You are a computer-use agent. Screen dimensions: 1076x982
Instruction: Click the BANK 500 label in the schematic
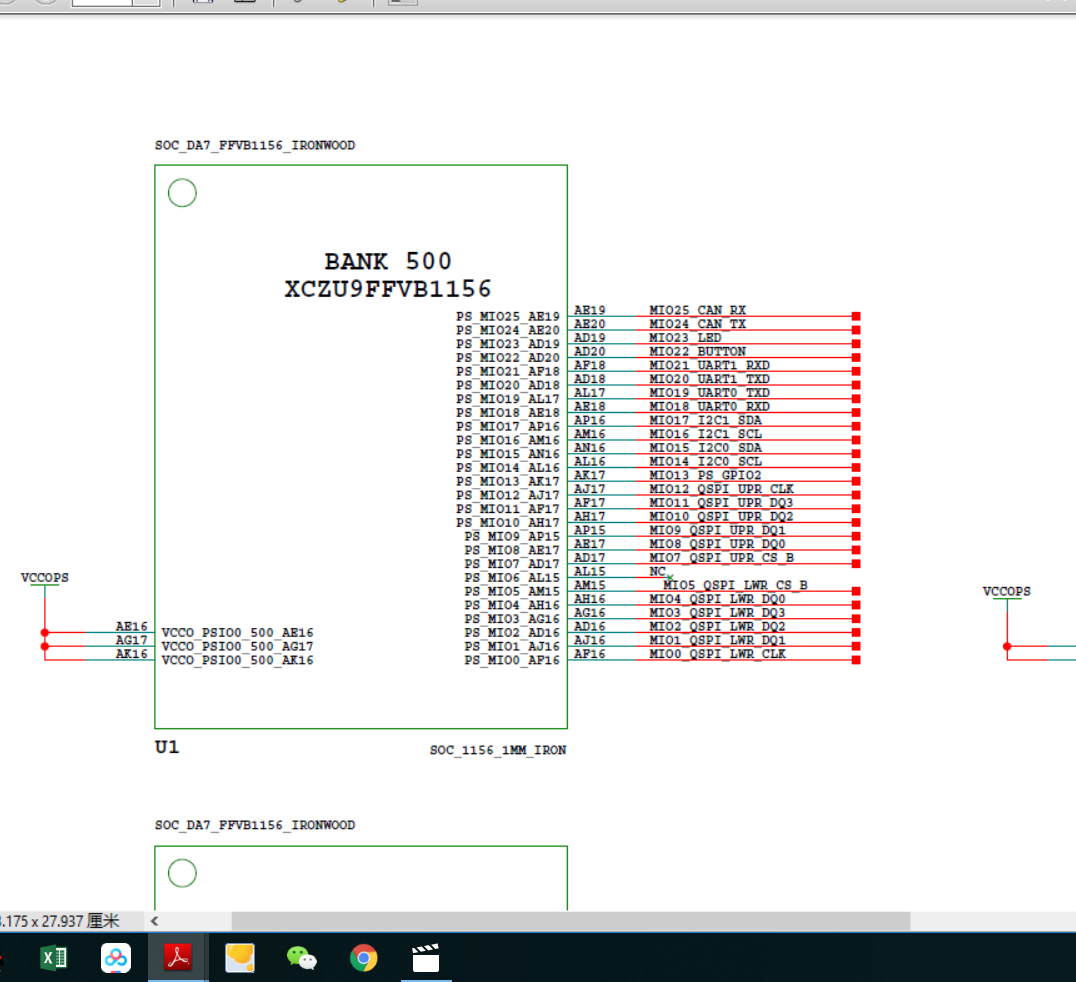pos(388,261)
